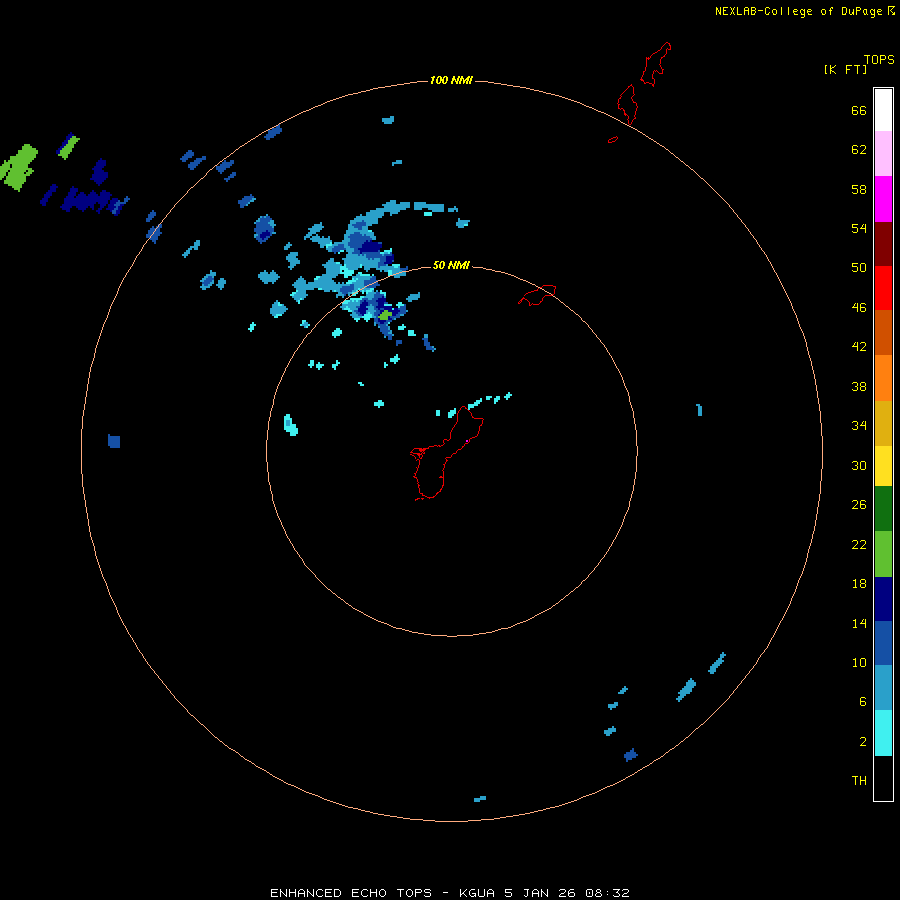This screenshot has height=900, width=900.
Task: Click the 42 legend value
Action: (x=859, y=347)
